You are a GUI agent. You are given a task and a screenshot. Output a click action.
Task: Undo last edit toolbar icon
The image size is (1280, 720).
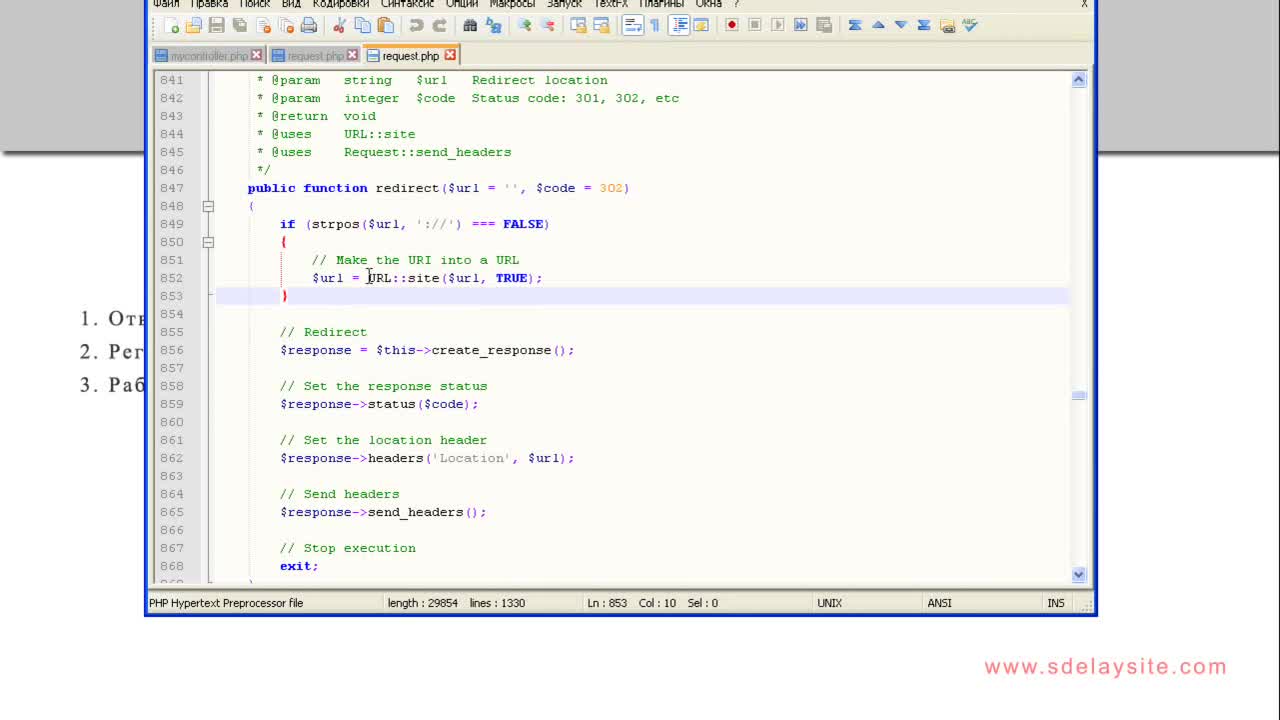pyautogui.click(x=416, y=25)
